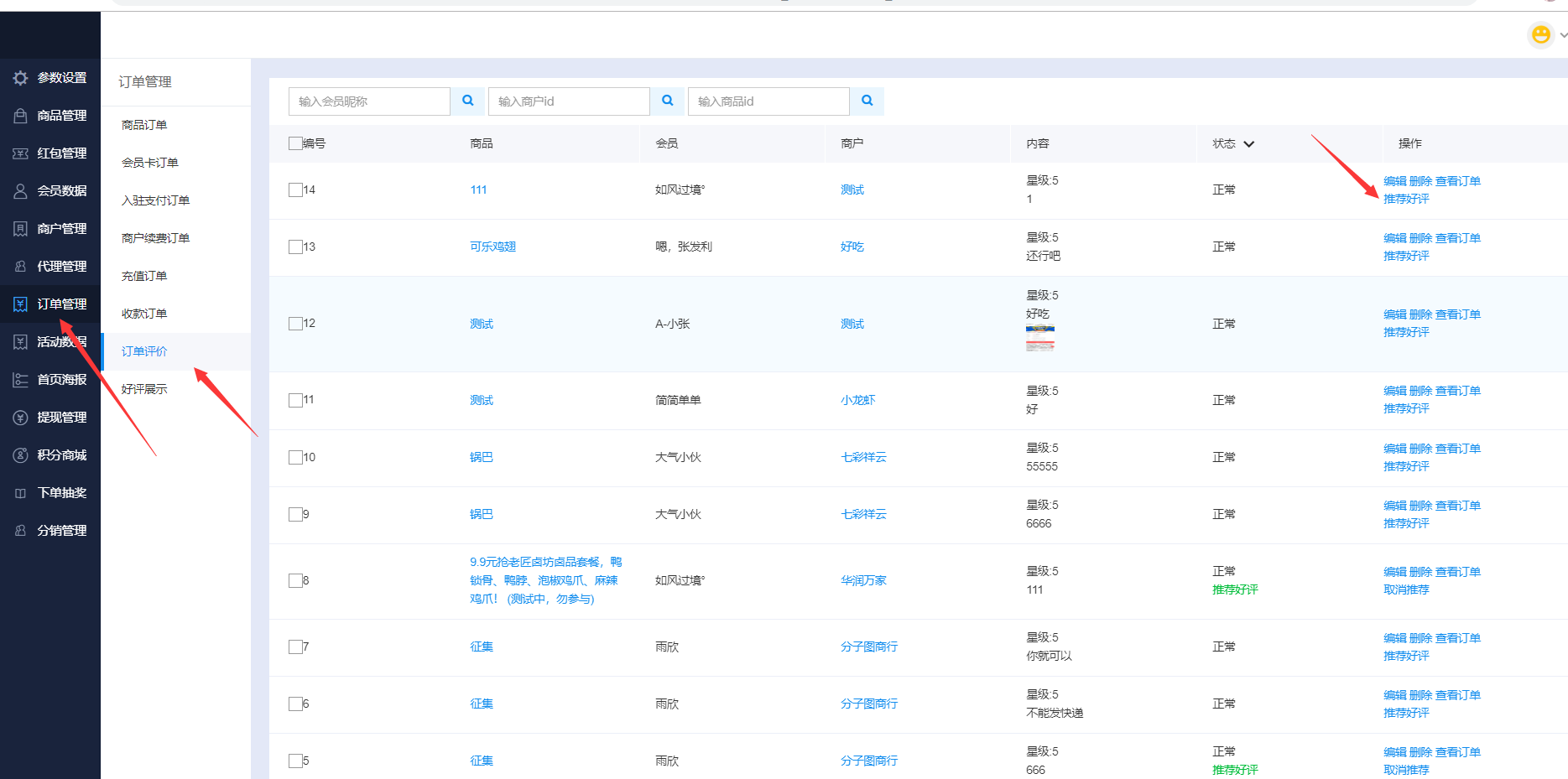Screen dimensions: 1568x779
Task: Open 收款订单 submenu item
Action: pyautogui.click(x=144, y=314)
